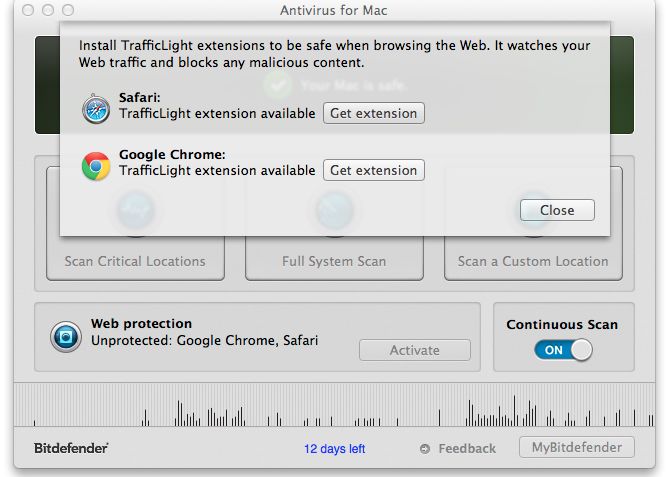Get the TrafficLight extension for Chrome

click(373, 171)
